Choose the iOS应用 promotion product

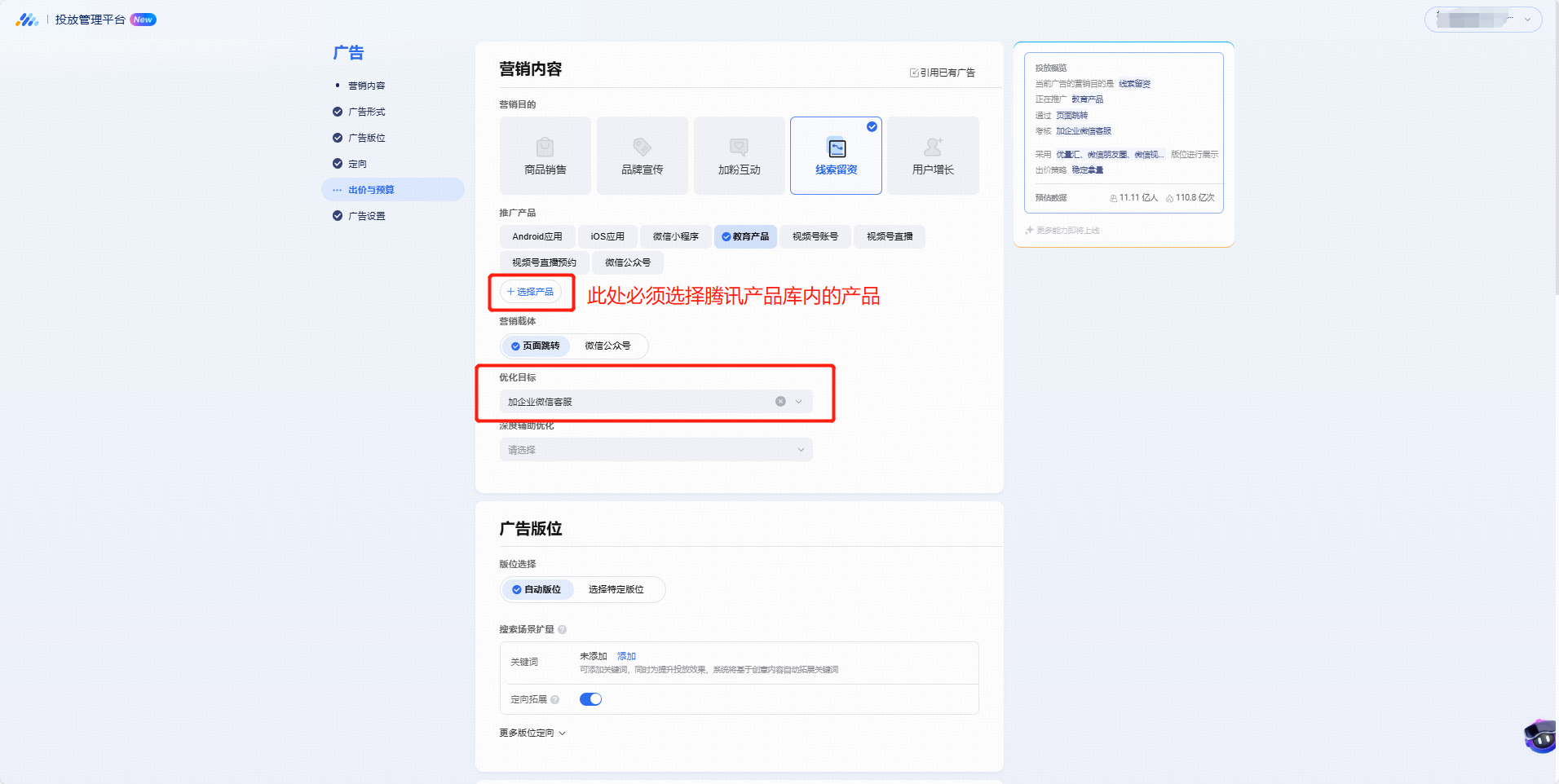[x=607, y=236]
